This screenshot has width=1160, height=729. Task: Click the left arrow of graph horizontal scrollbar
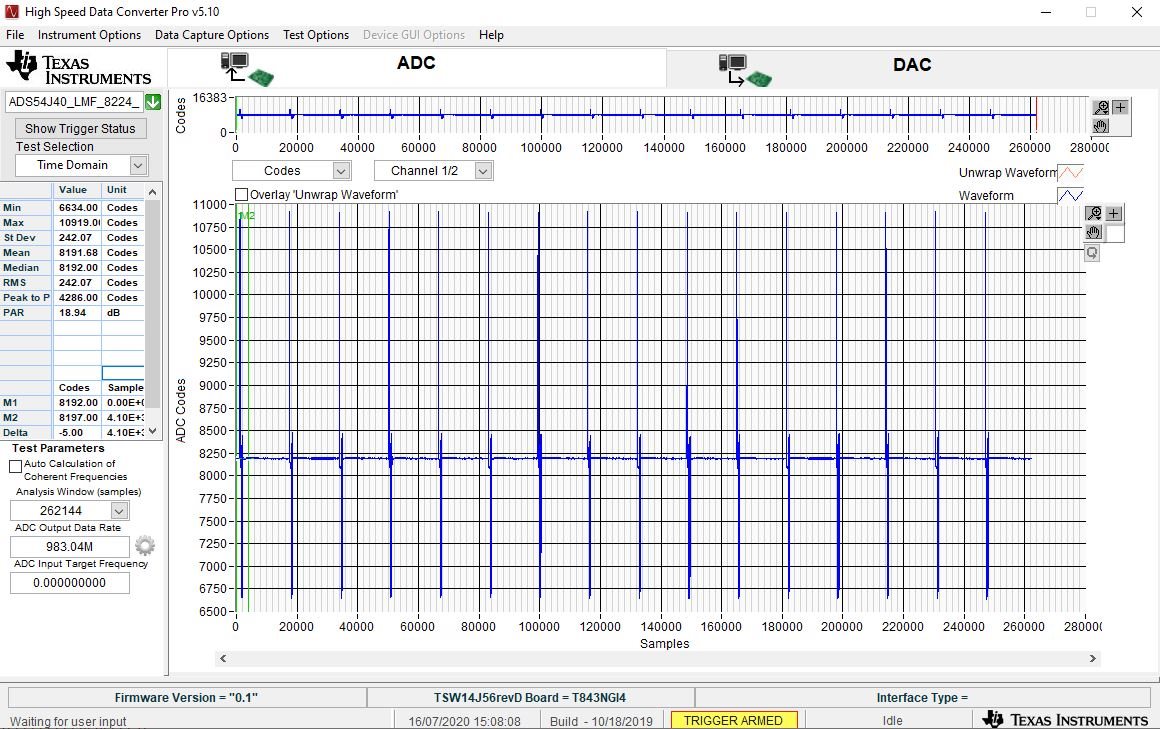tap(223, 658)
